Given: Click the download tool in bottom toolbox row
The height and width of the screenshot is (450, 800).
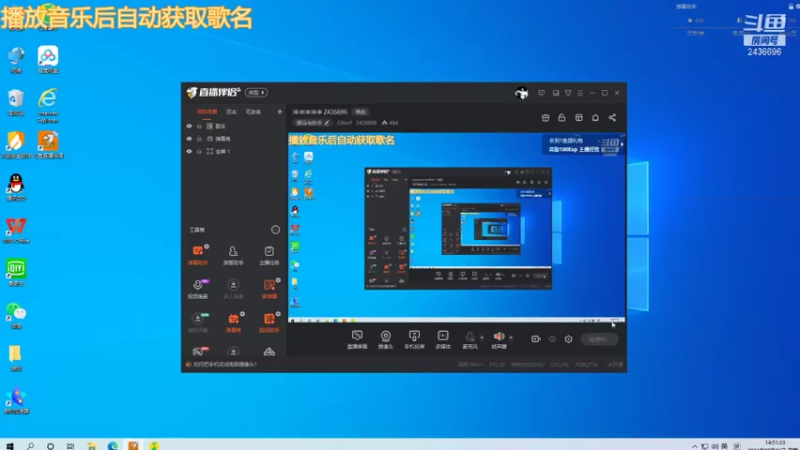Looking at the screenshot, I should coord(233,352).
